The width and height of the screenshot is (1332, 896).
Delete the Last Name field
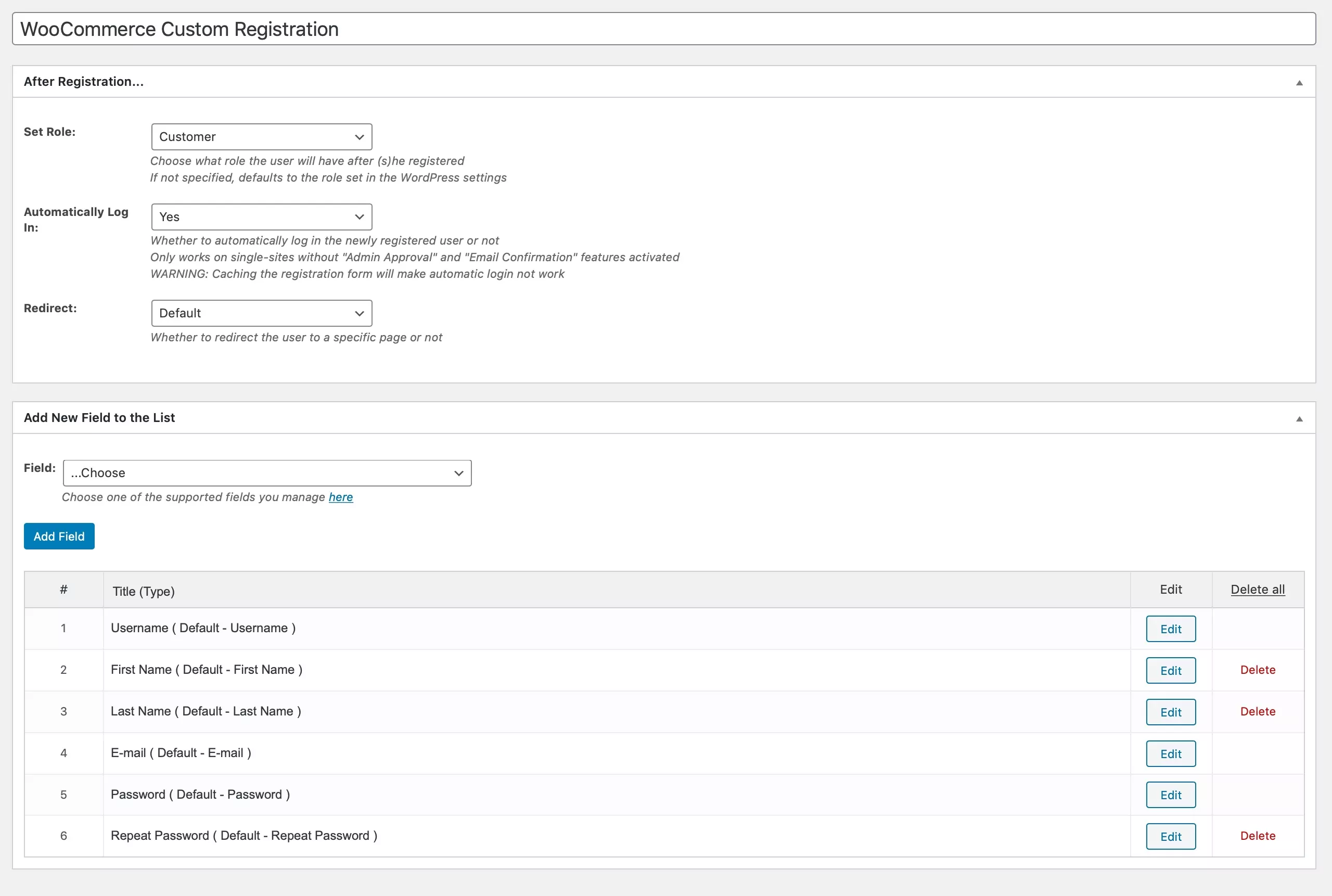coord(1258,711)
